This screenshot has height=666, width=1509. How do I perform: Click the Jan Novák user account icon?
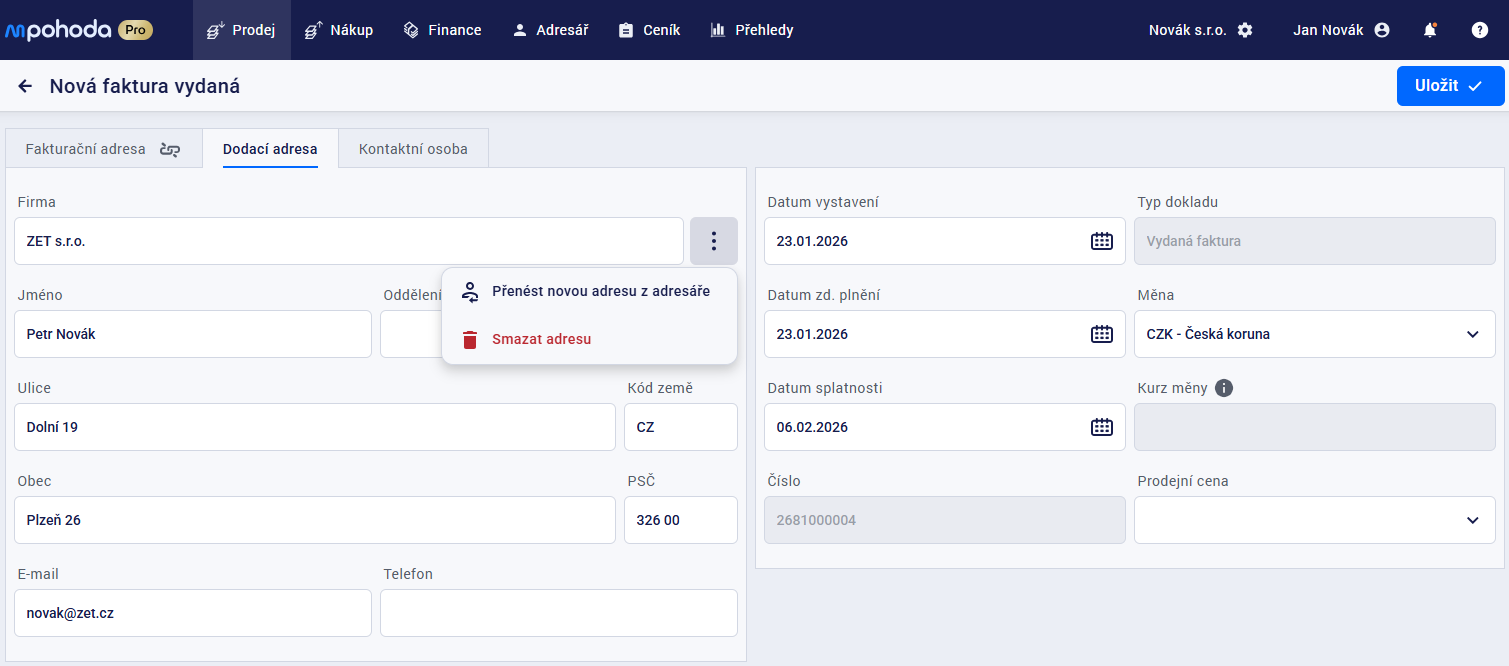[x=1382, y=30]
